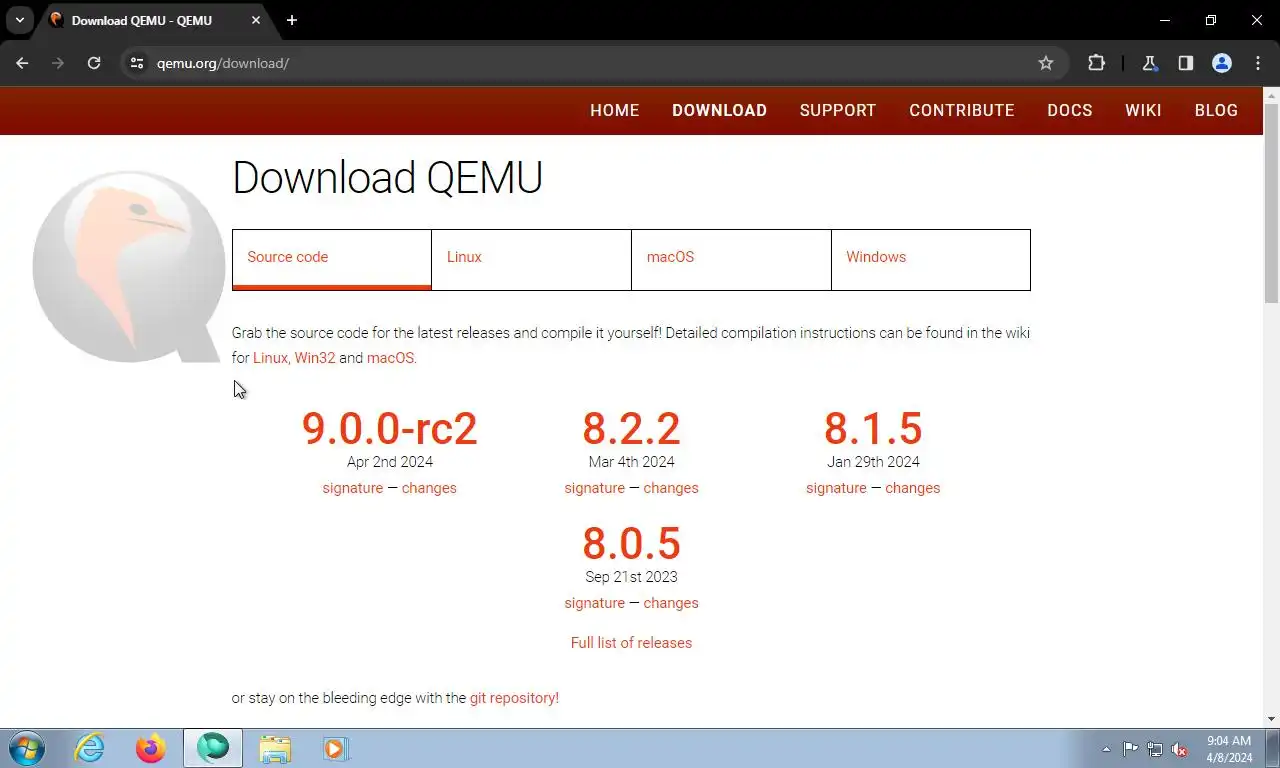The image size is (1280, 768).
Task: Open macOS compilation instructions link in paragraph
Action: tap(390, 358)
